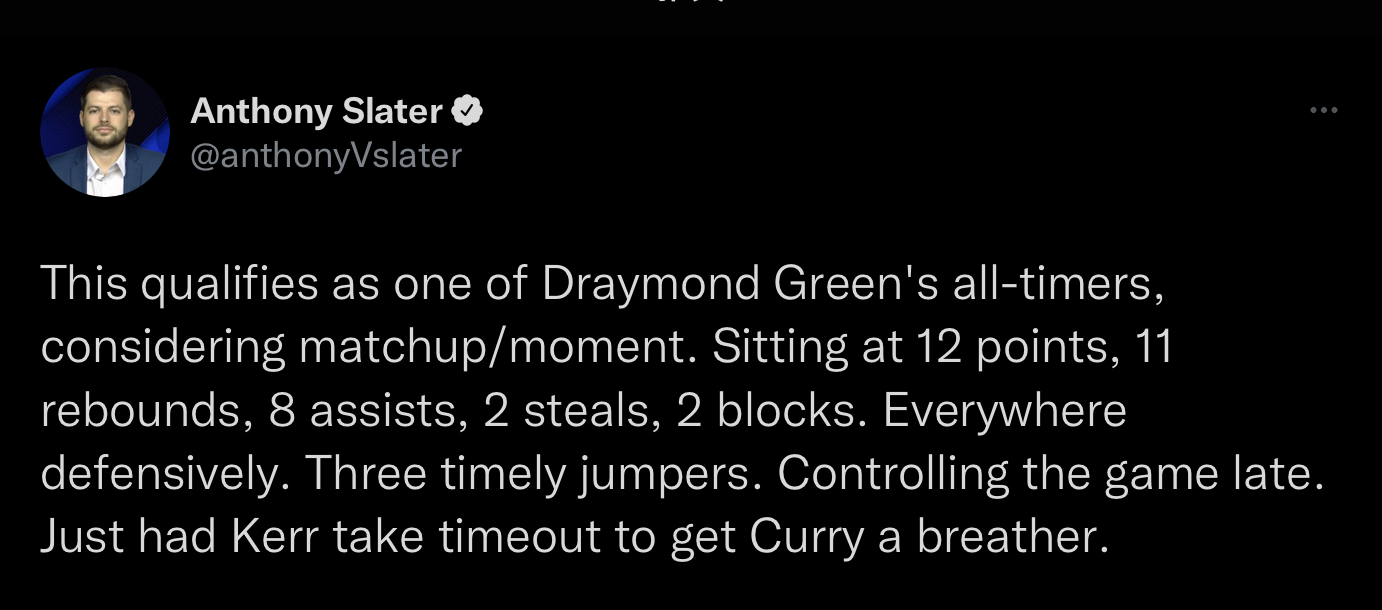Screen dimensions: 1382x610
Task: Click Anthony Slater's profile avatar photo
Action: [x=105, y=132]
